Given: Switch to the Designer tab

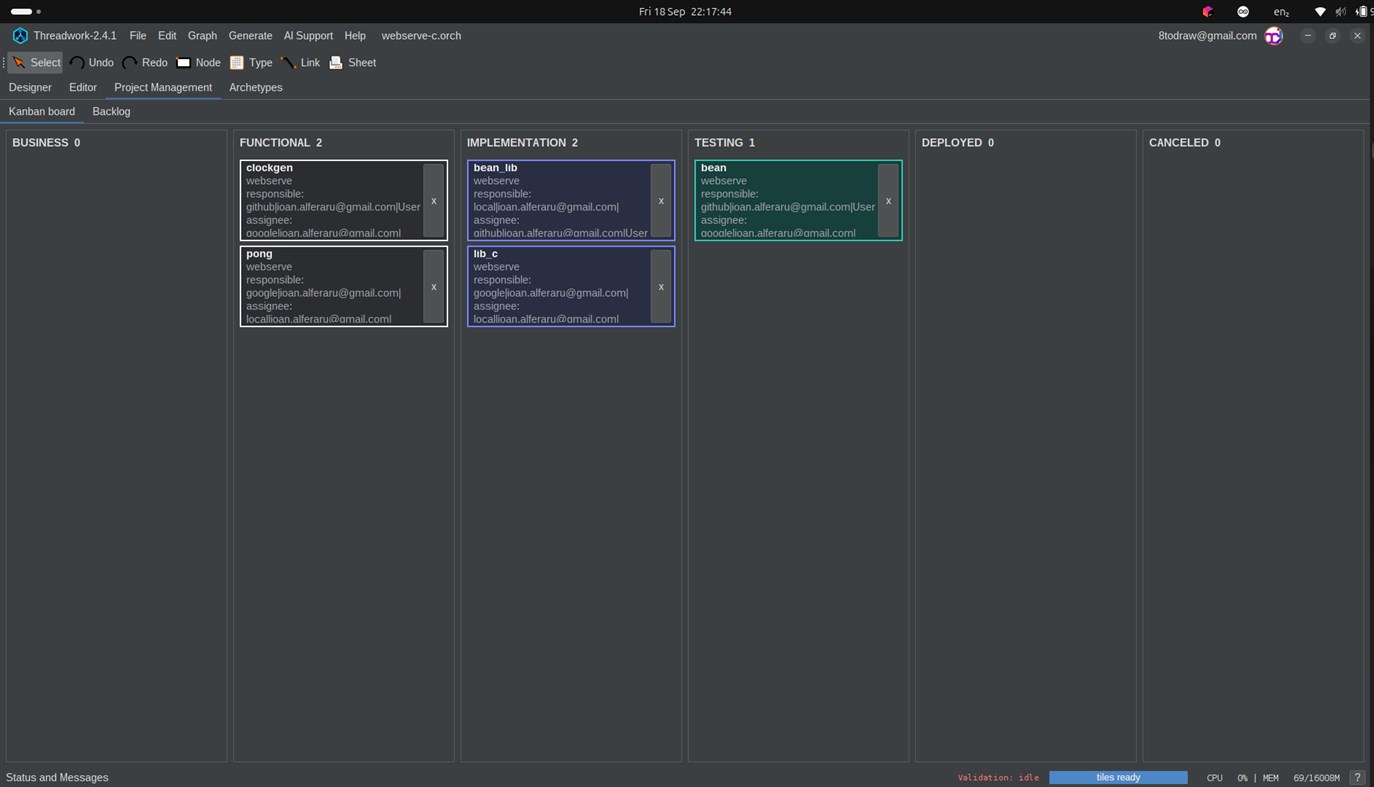Looking at the screenshot, I should pyautogui.click(x=30, y=88).
